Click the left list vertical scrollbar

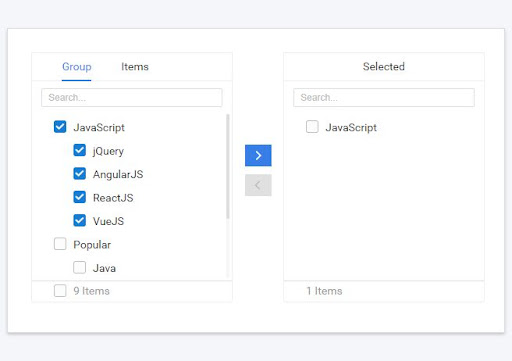(228, 166)
